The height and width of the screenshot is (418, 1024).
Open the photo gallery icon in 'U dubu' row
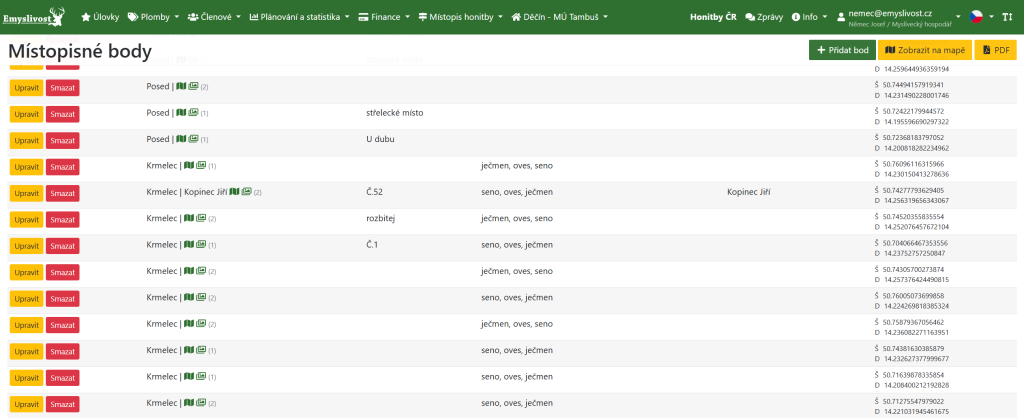coord(193,139)
